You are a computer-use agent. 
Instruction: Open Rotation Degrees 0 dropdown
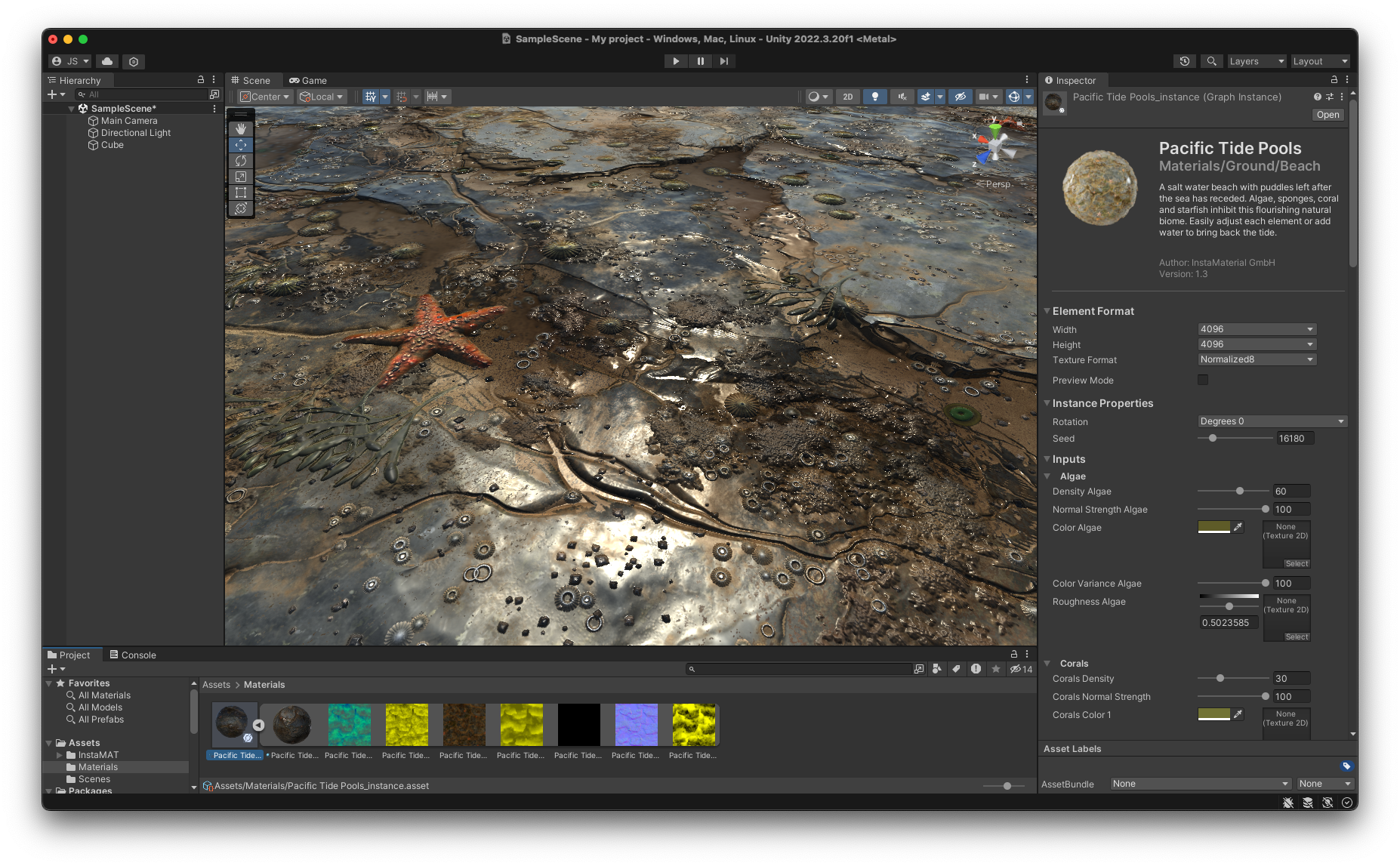1272,421
